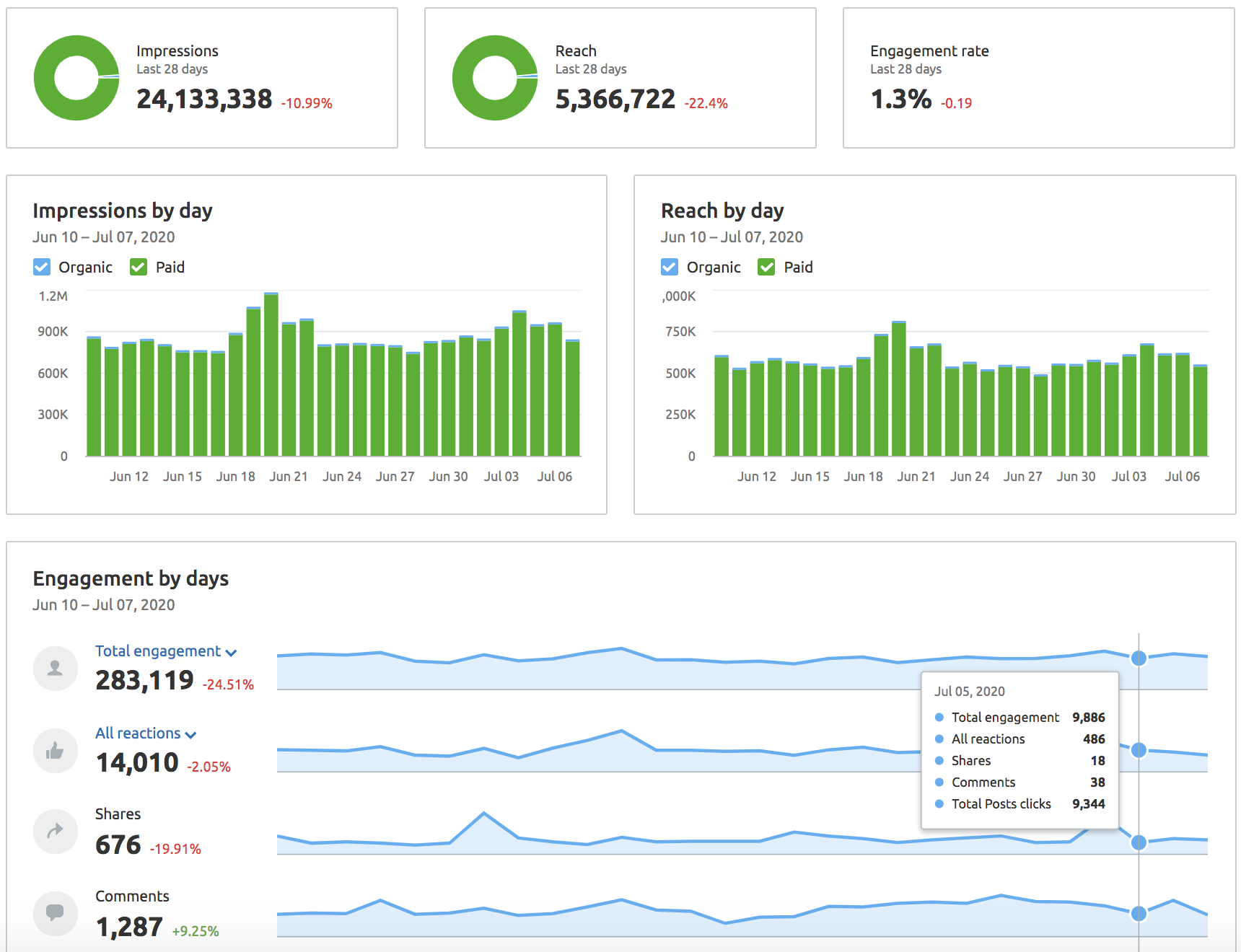Click the -19.91% shares change
The width and height of the screenshot is (1241, 952).
point(175,849)
